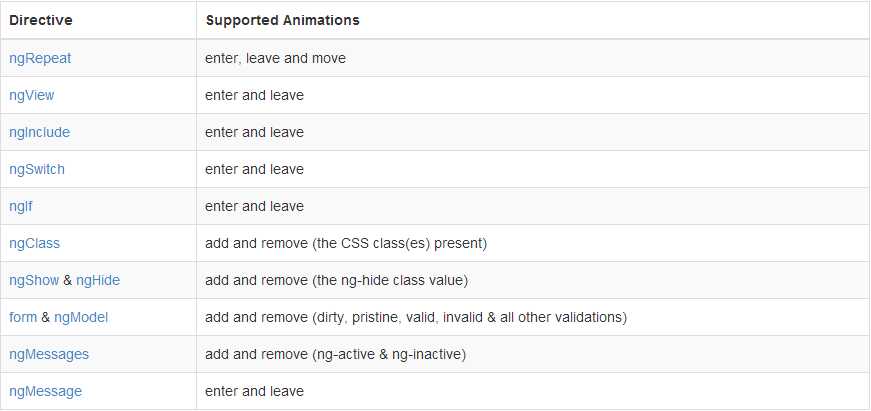871x411 pixels.
Task: Open the ngRepeat directive link
Action: pyautogui.click(x=40, y=58)
